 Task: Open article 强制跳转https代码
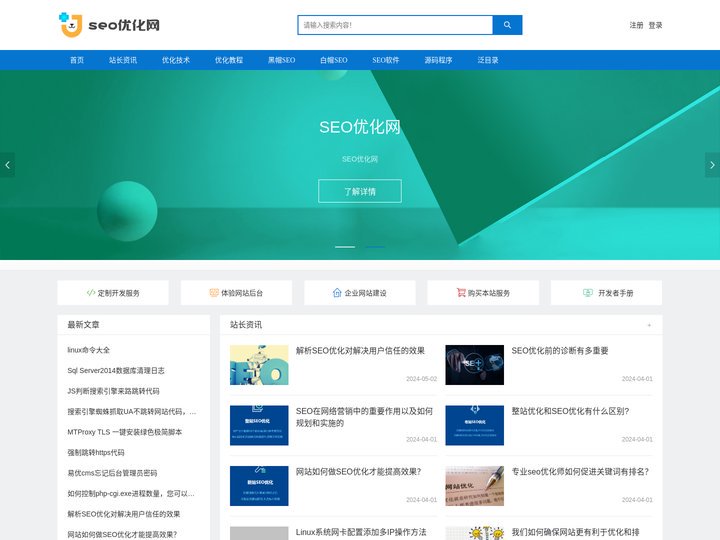point(96,453)
